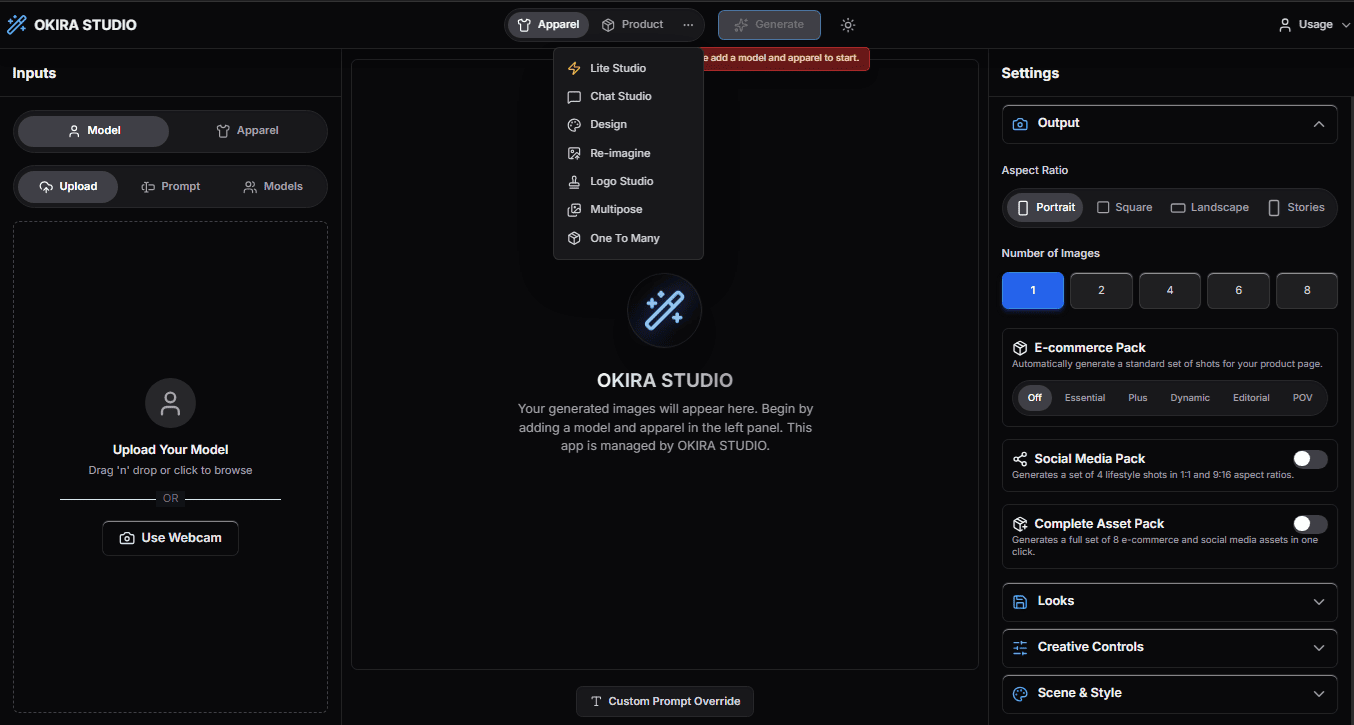This screenshot has width=1354, height=725.
Task: Select Portrait aspect ratio
Action: point(1045,208)
